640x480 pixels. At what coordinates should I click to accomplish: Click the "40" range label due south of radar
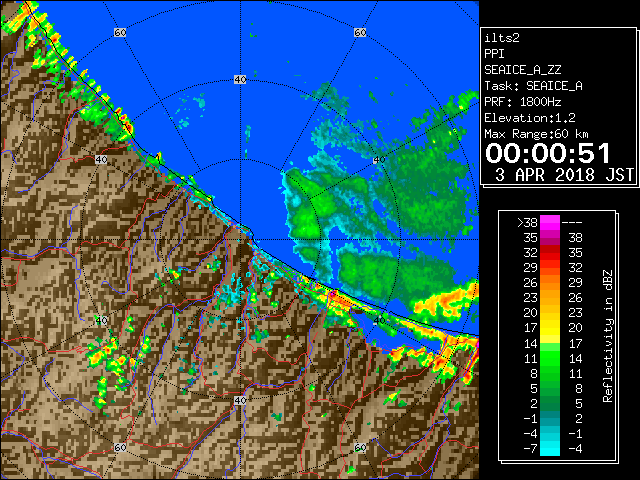coord(240,400)
